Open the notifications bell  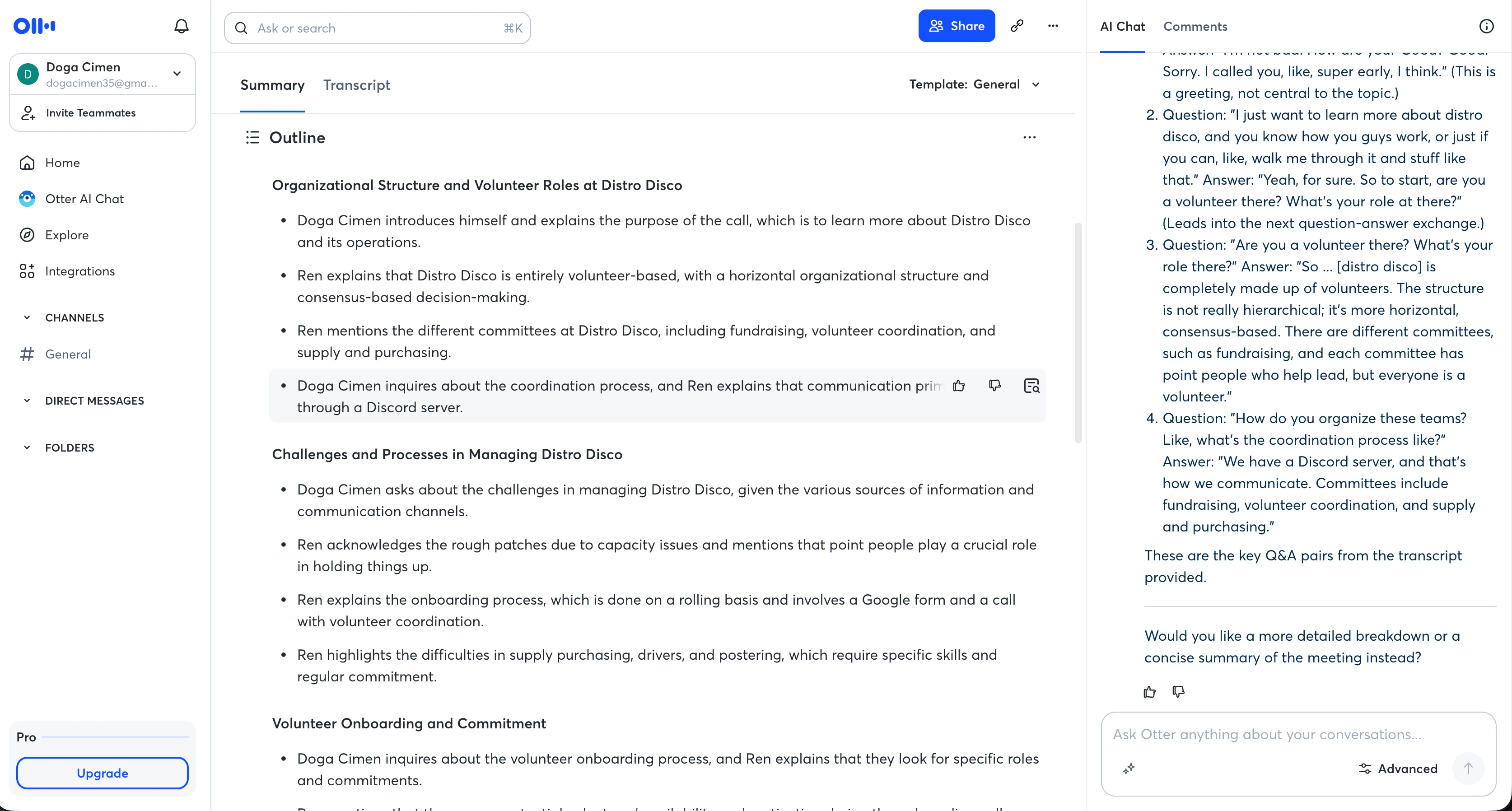click(182, 26)
